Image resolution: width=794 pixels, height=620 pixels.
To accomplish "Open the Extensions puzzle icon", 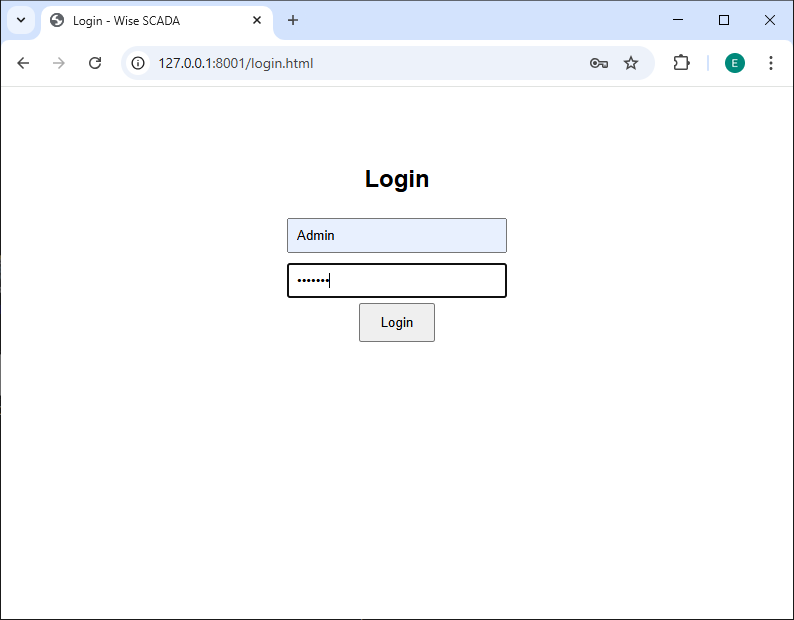I will point(681,63).
